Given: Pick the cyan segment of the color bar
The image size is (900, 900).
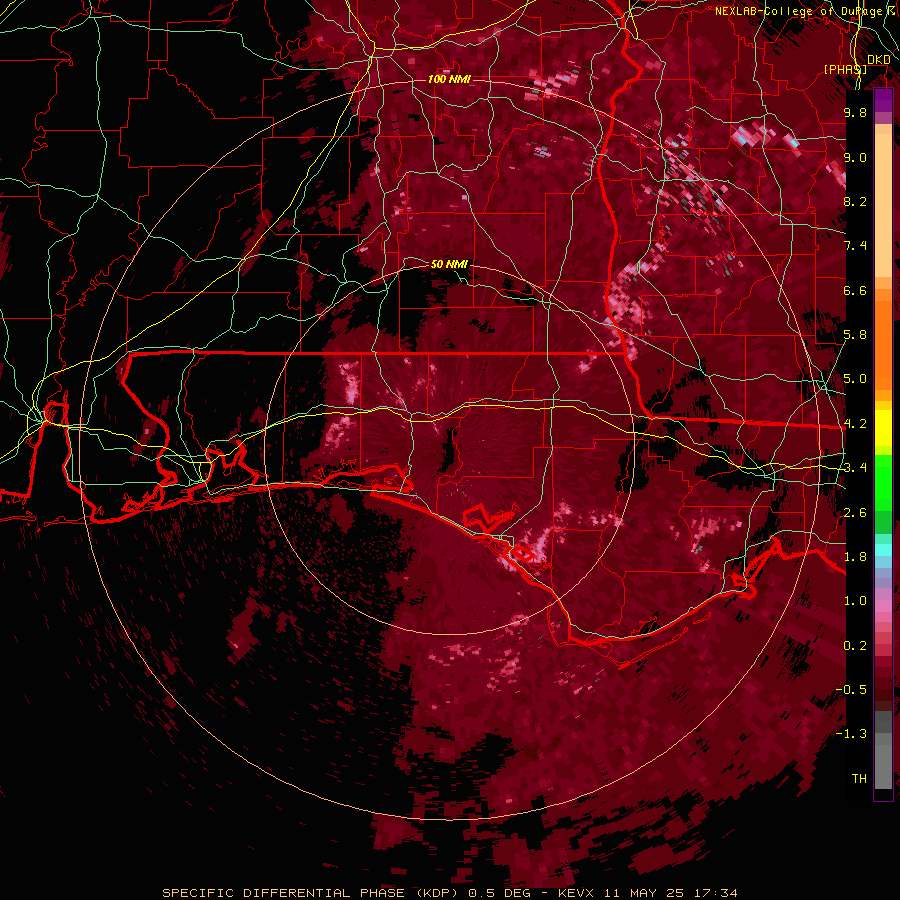Looking at the screenshot, I should click(883, 550).
